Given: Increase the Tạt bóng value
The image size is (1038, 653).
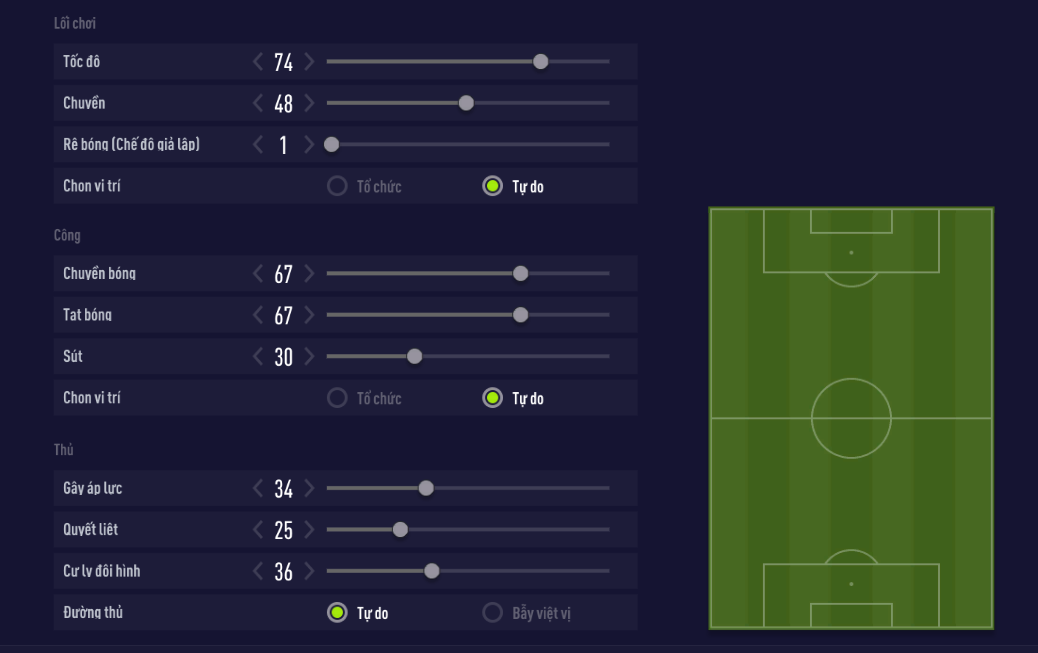Looking at the screenshot, I should [x=309, y=315].
